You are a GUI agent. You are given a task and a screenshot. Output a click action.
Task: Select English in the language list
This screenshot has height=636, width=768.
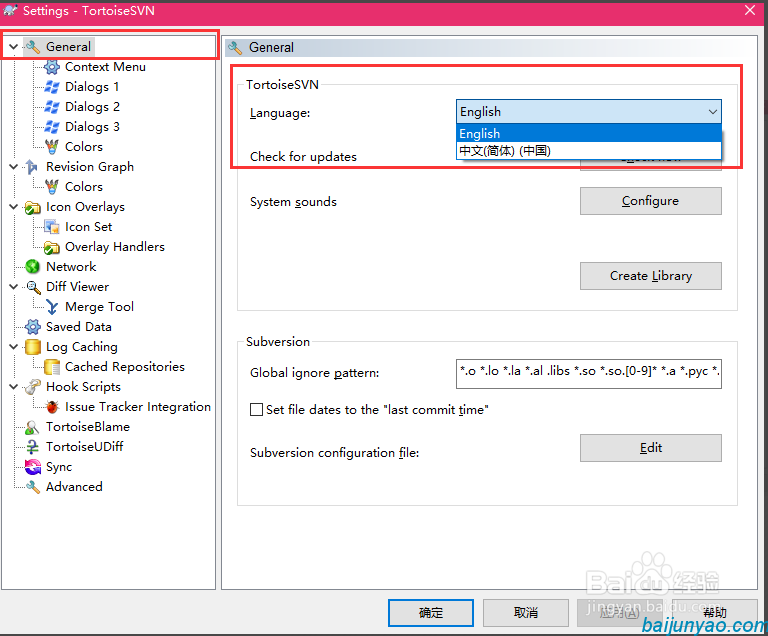(x=589, y=133)
